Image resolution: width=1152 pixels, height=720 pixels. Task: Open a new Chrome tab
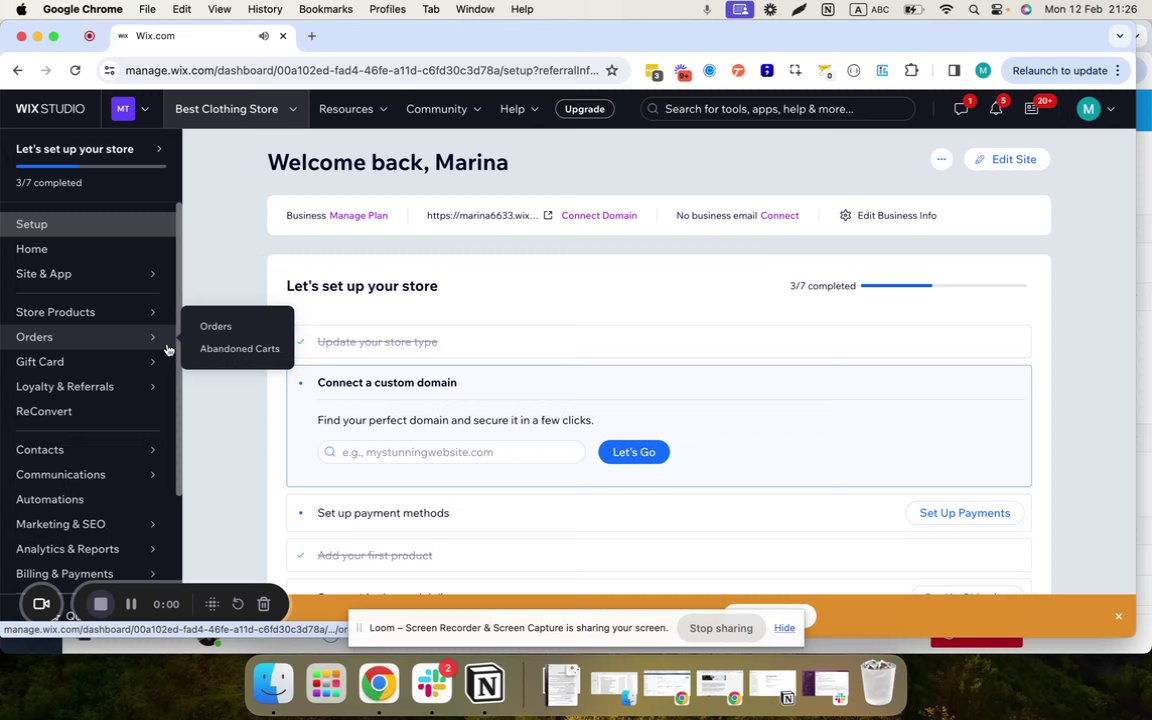[312, 36]
